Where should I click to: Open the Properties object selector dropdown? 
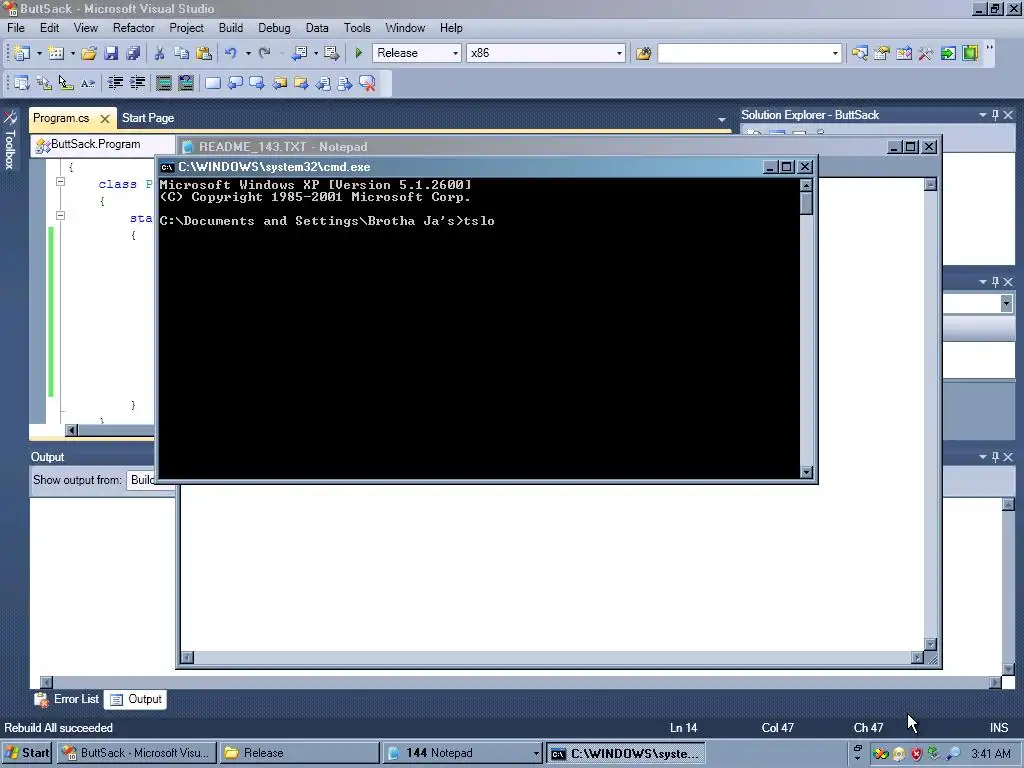coord(1006,304)
